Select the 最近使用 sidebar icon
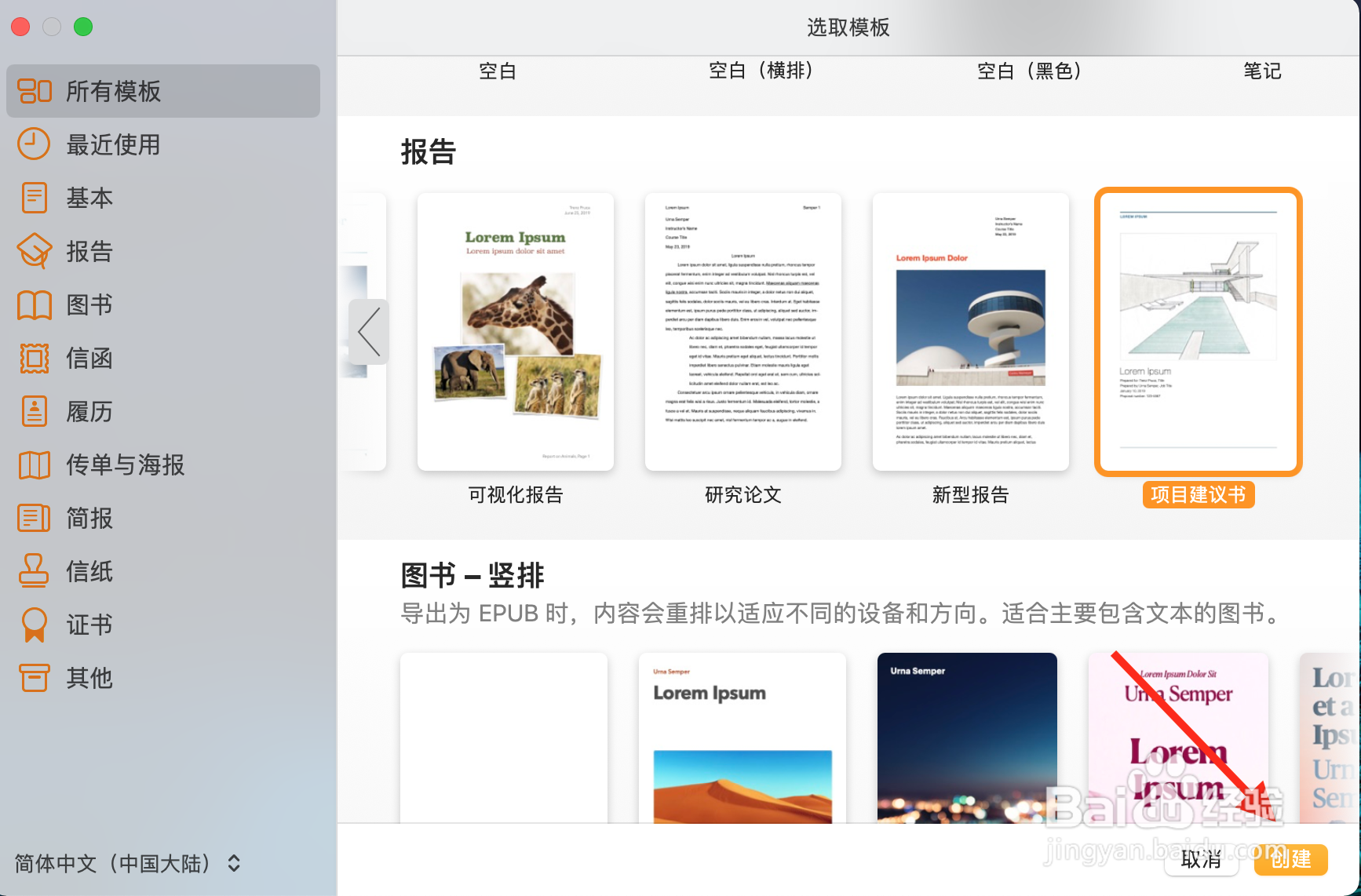Image resolution: width=1361 pixels, height=896 pixels. pos(114,144)
